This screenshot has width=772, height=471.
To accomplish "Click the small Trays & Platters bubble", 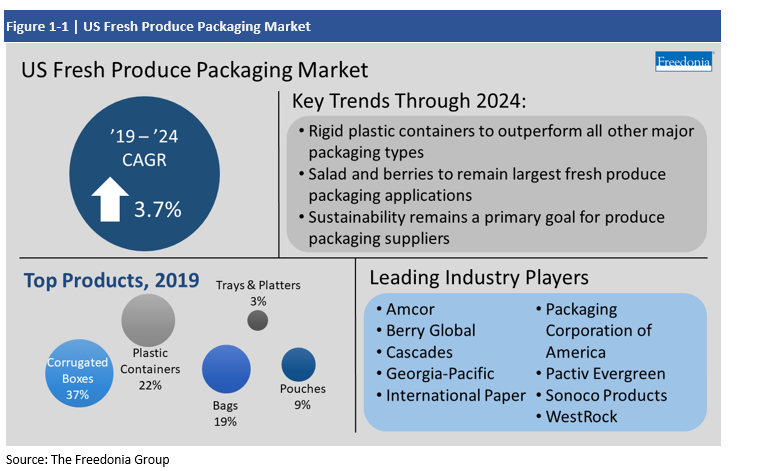I will click(x=257, y=320).
